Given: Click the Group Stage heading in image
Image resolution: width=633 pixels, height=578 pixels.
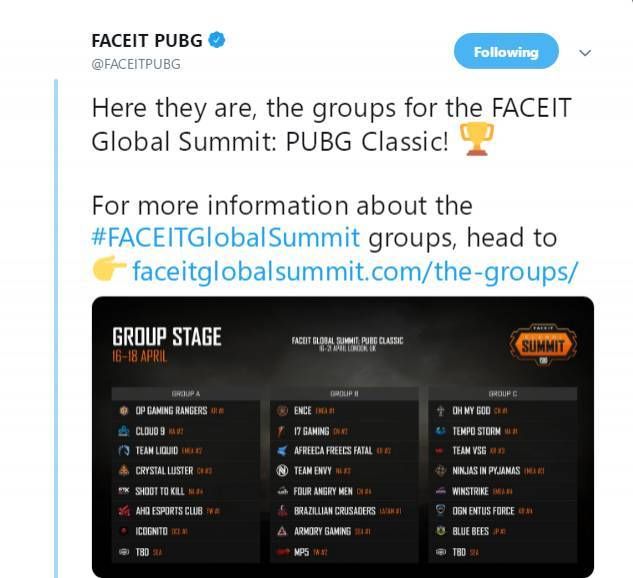Looking at the screenshot, I should [166, 338].
